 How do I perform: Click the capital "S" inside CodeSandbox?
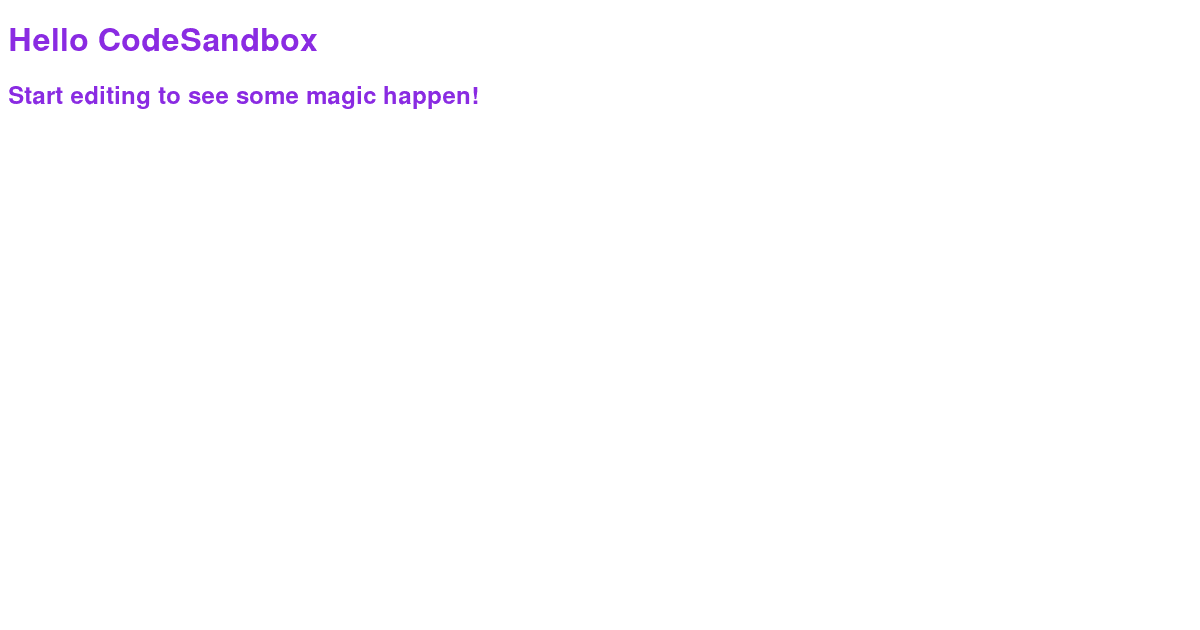tap(190, 40)
